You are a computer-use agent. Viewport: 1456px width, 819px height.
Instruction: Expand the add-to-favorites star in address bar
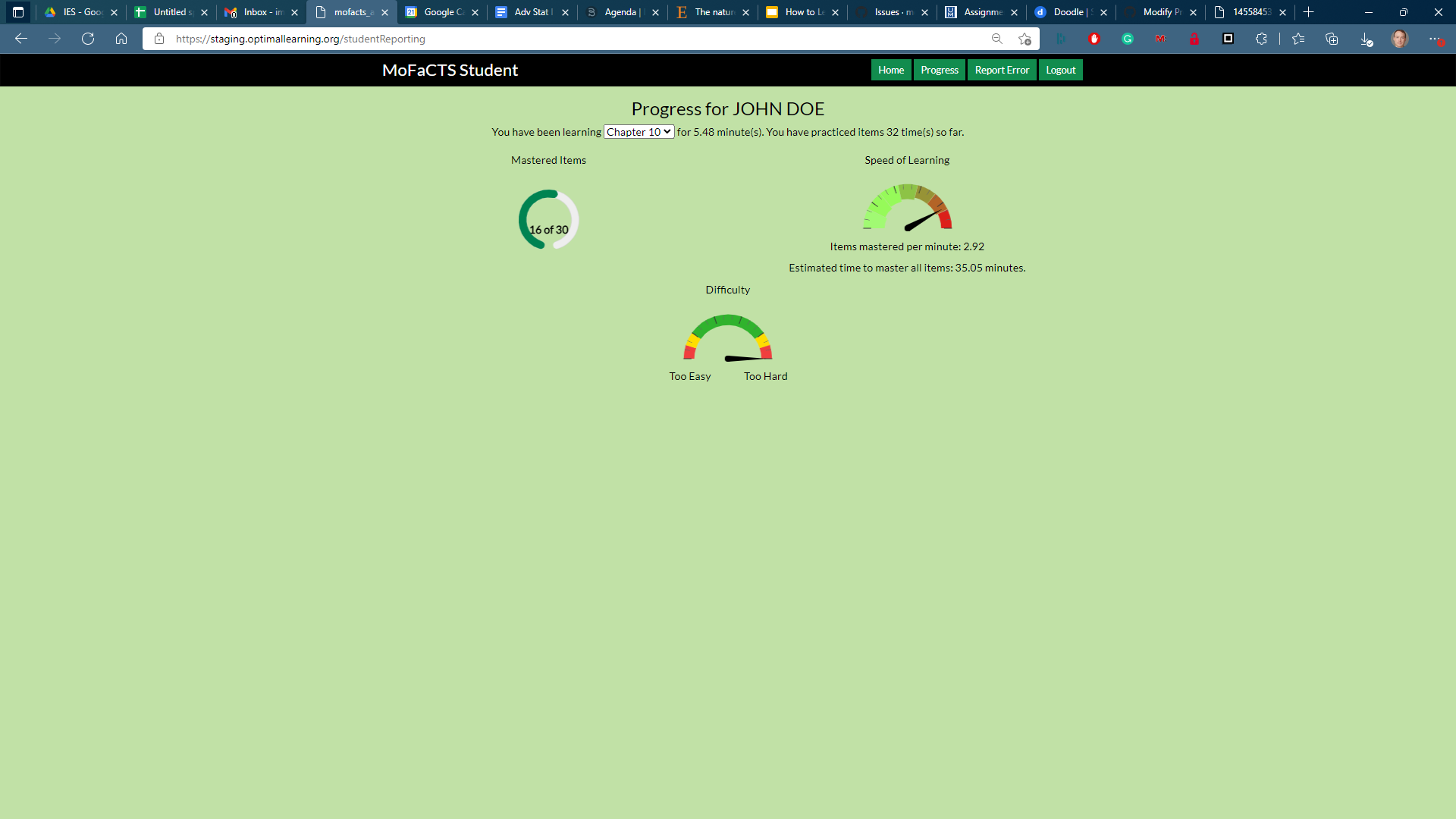pos(1025,39)
